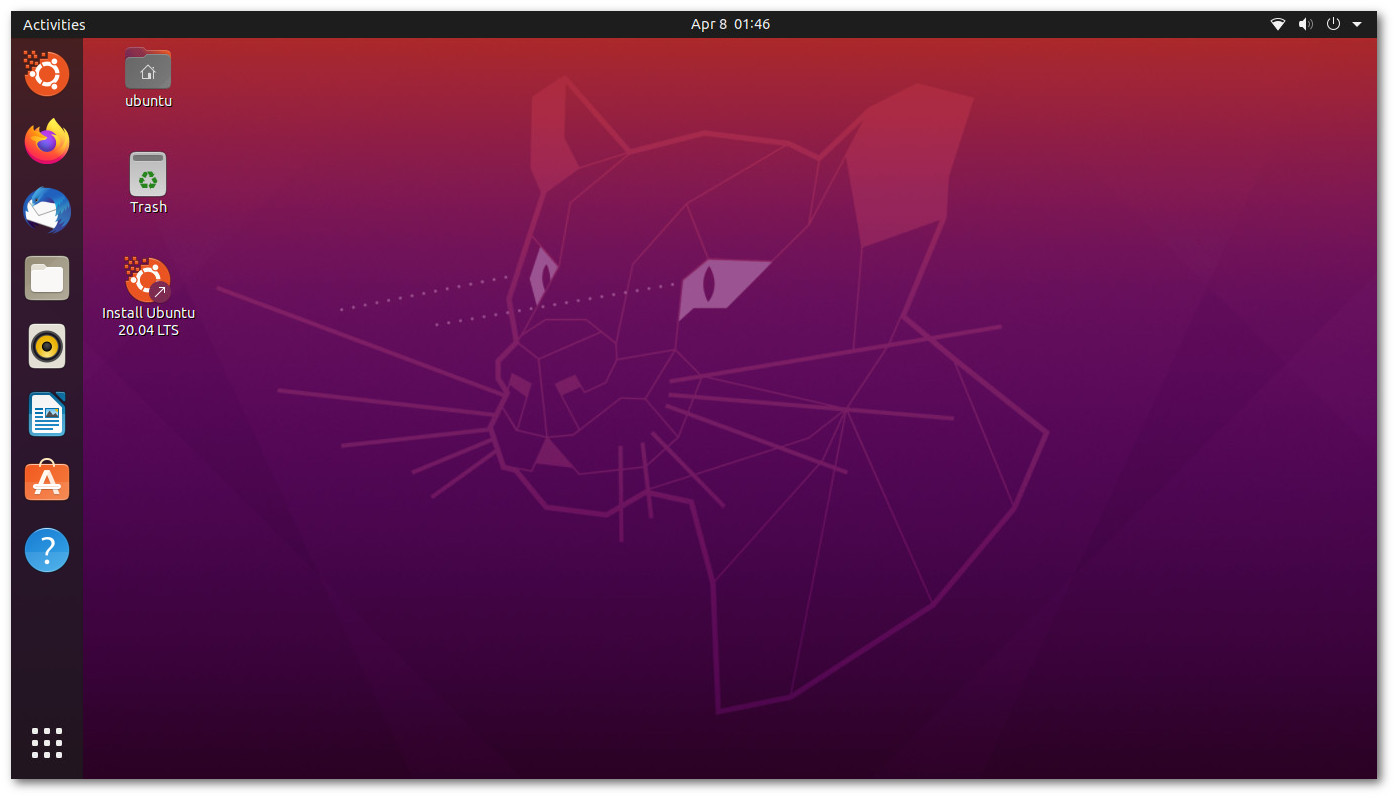
Task: Click the 'Trash' text label on desktop
Action: [x=148, y=207]
